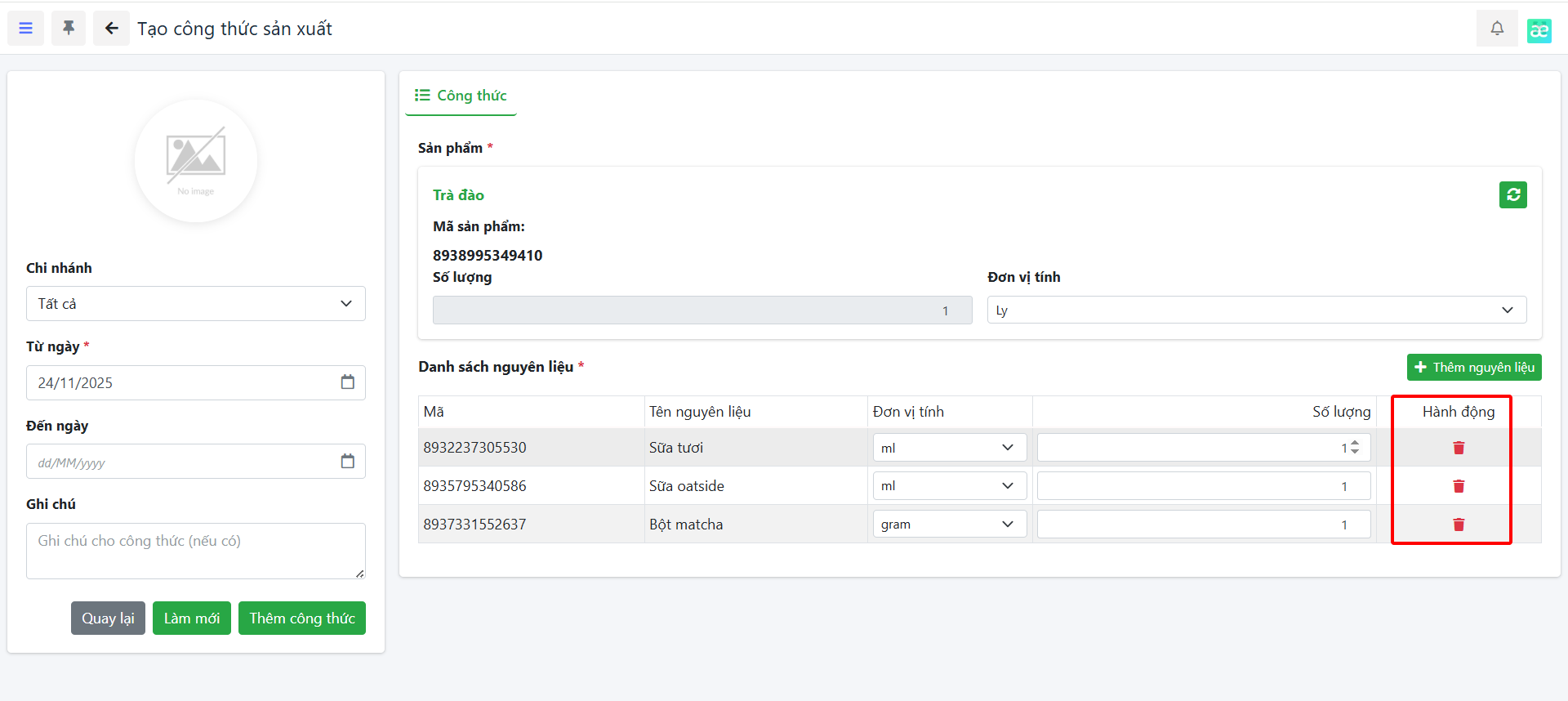Image resolution: width=1568 pixels, height=701 pixels.
Task: Open unit dropdown for Sữa tươi
Action: [949, 448]
